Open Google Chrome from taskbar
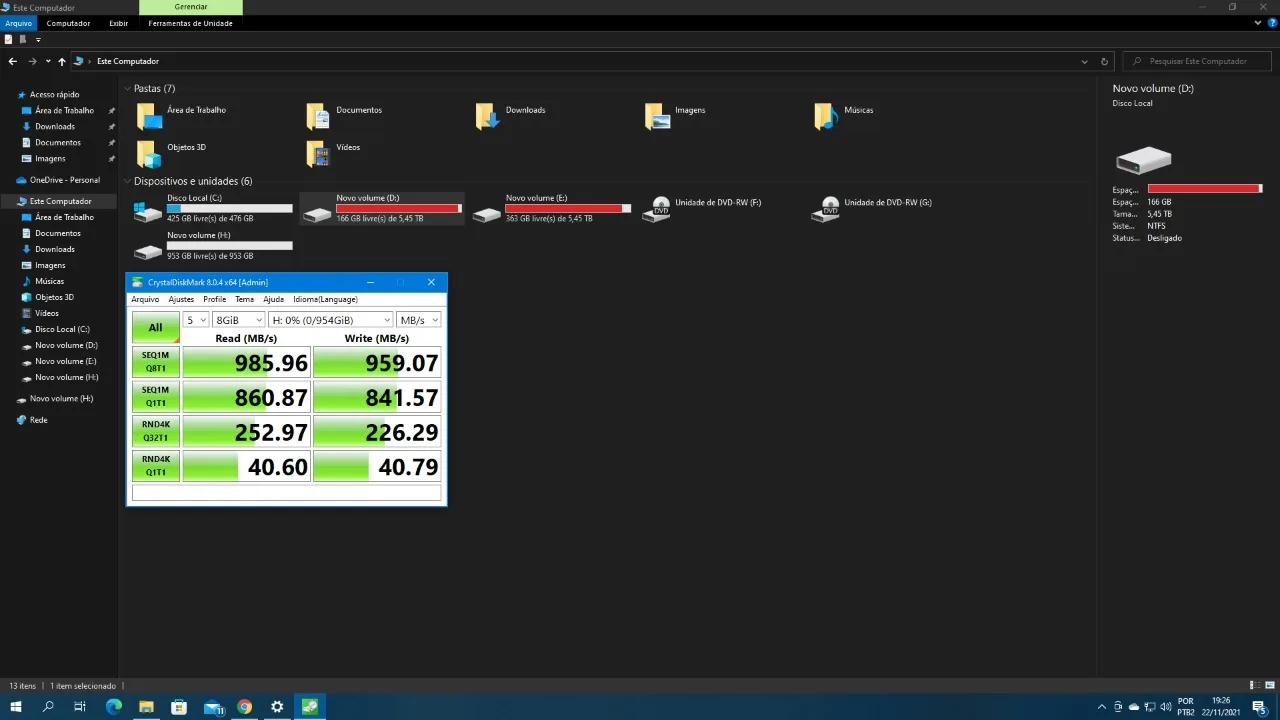The height and width of the screenshot is (720, 1280). click(x=244, y=707)
